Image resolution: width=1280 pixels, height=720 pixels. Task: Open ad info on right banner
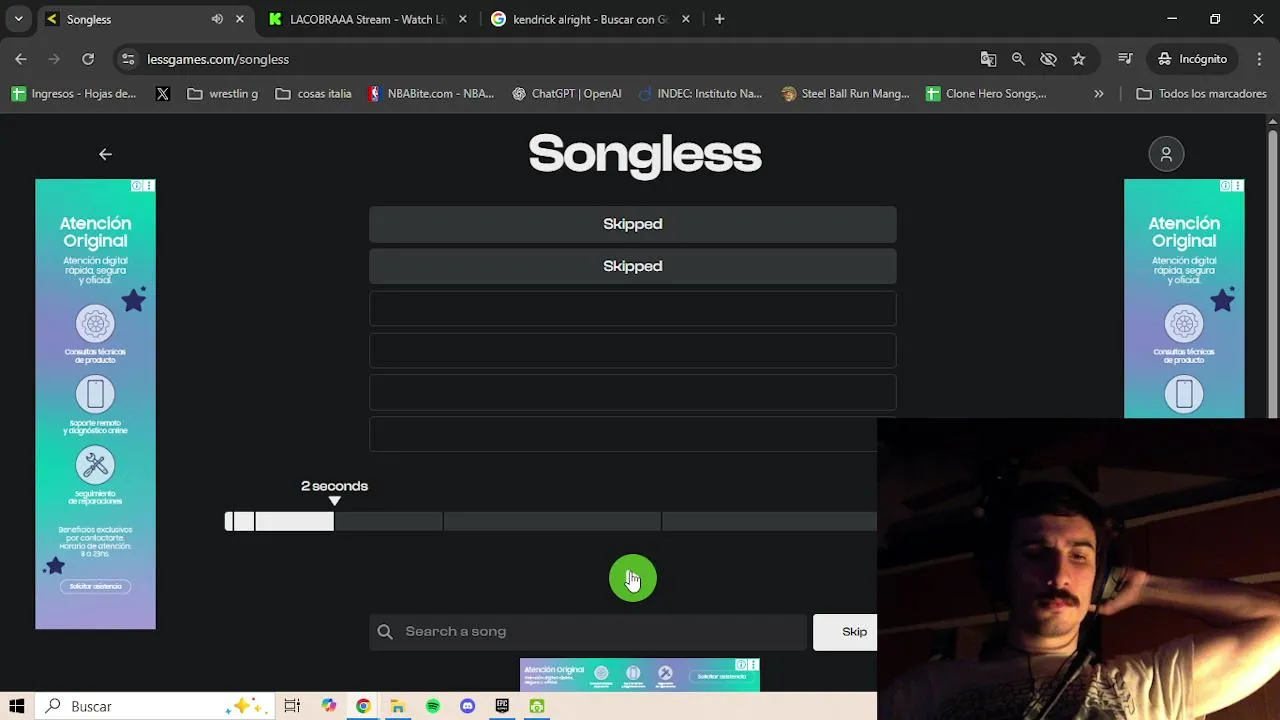coord(1226,186)
